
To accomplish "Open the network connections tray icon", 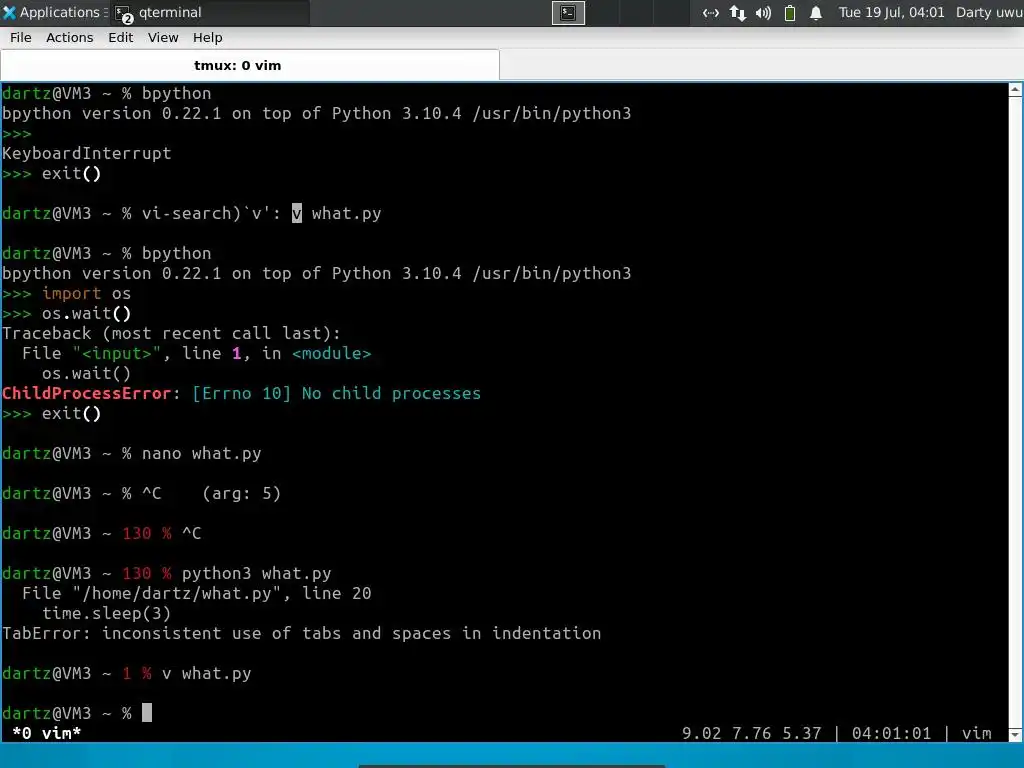I will [x=711, y=12].
